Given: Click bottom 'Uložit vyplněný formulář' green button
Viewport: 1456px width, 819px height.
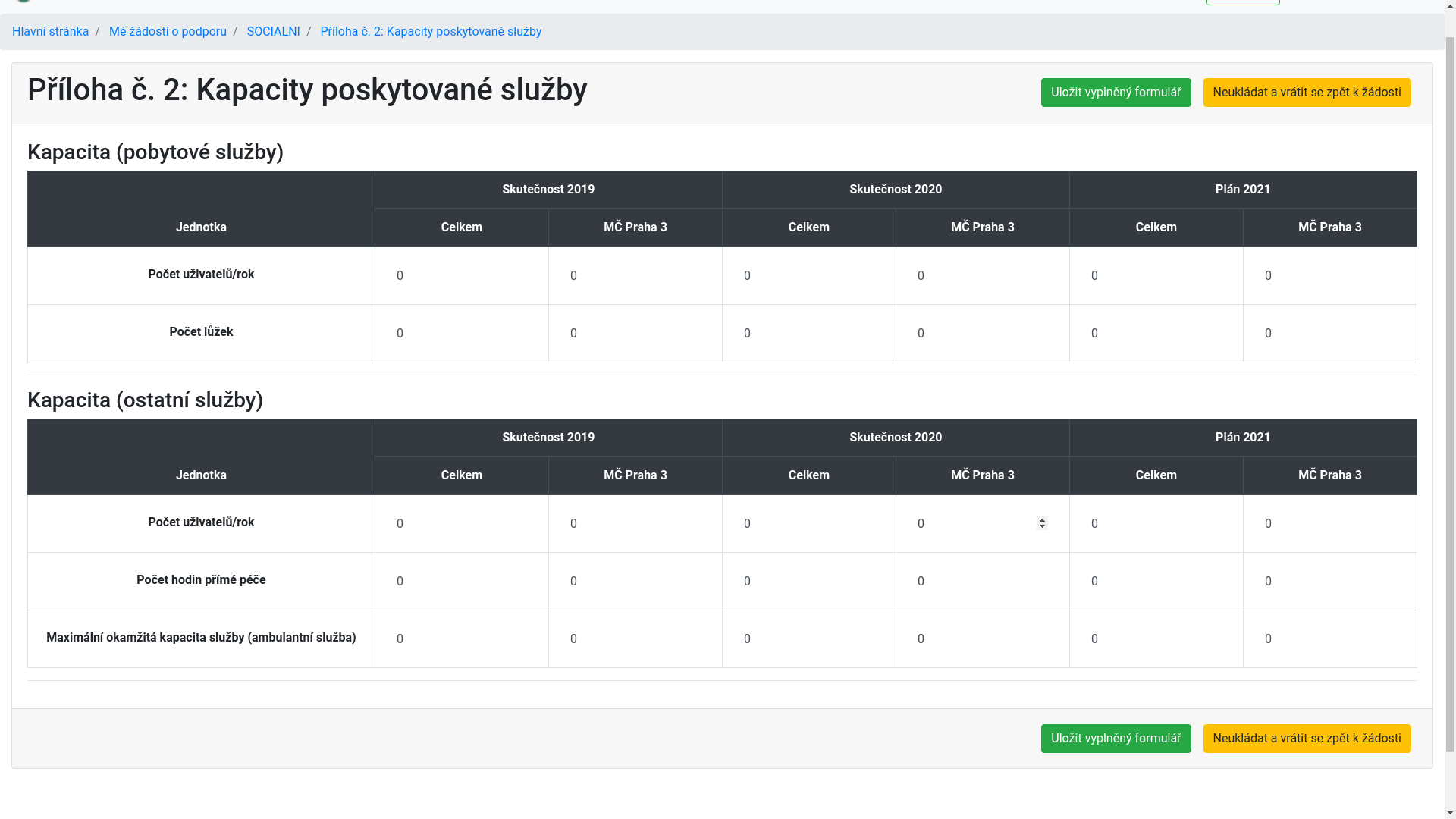Looking at the screenshot, I should point(1116,739).
